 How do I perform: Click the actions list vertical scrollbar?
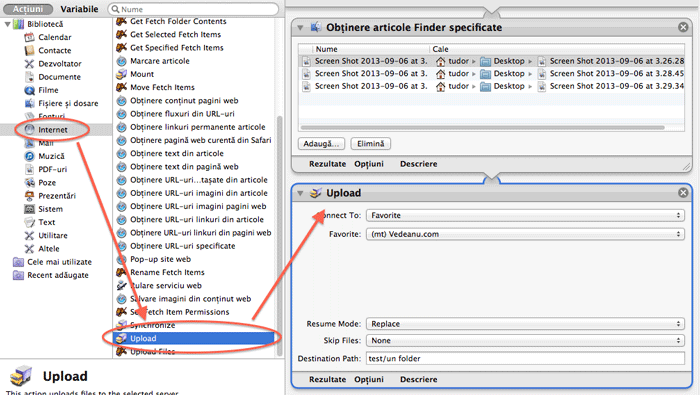[280, 236]
